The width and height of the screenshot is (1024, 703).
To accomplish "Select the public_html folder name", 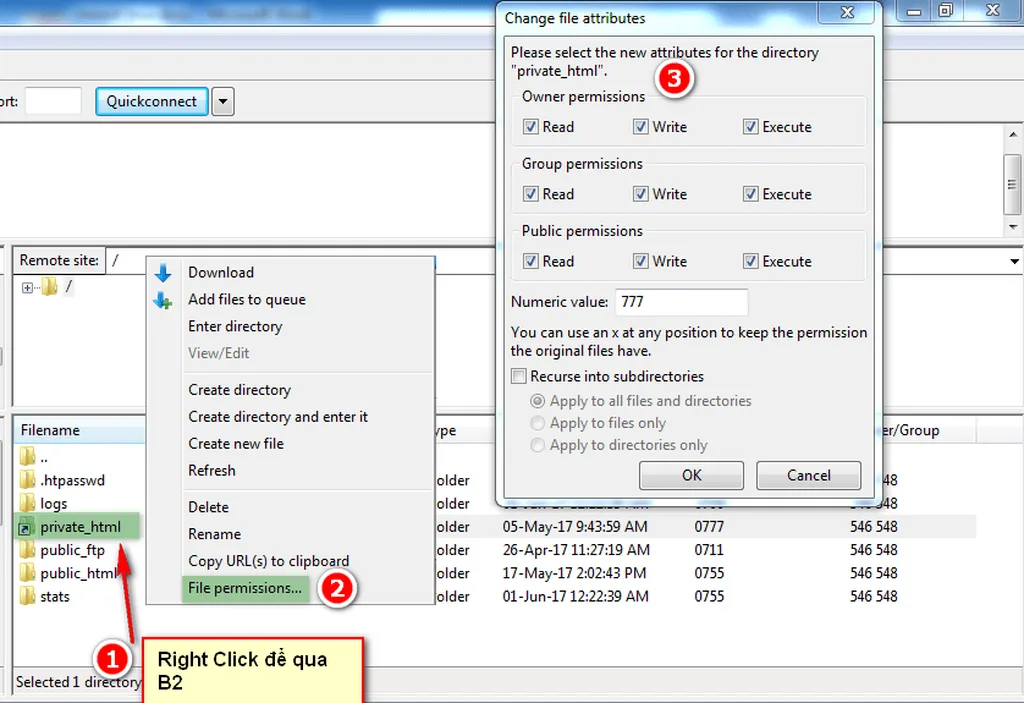I will (78, 573).
